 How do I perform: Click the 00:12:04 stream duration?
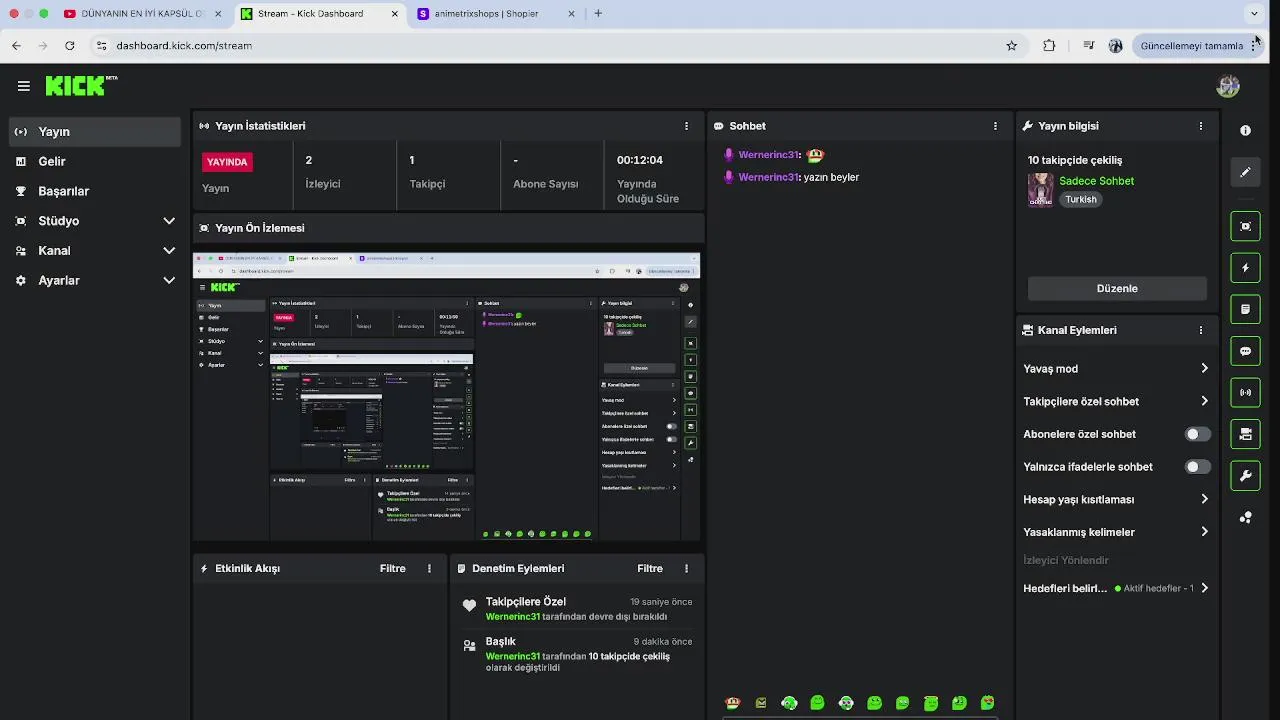(x=640, y=160)
